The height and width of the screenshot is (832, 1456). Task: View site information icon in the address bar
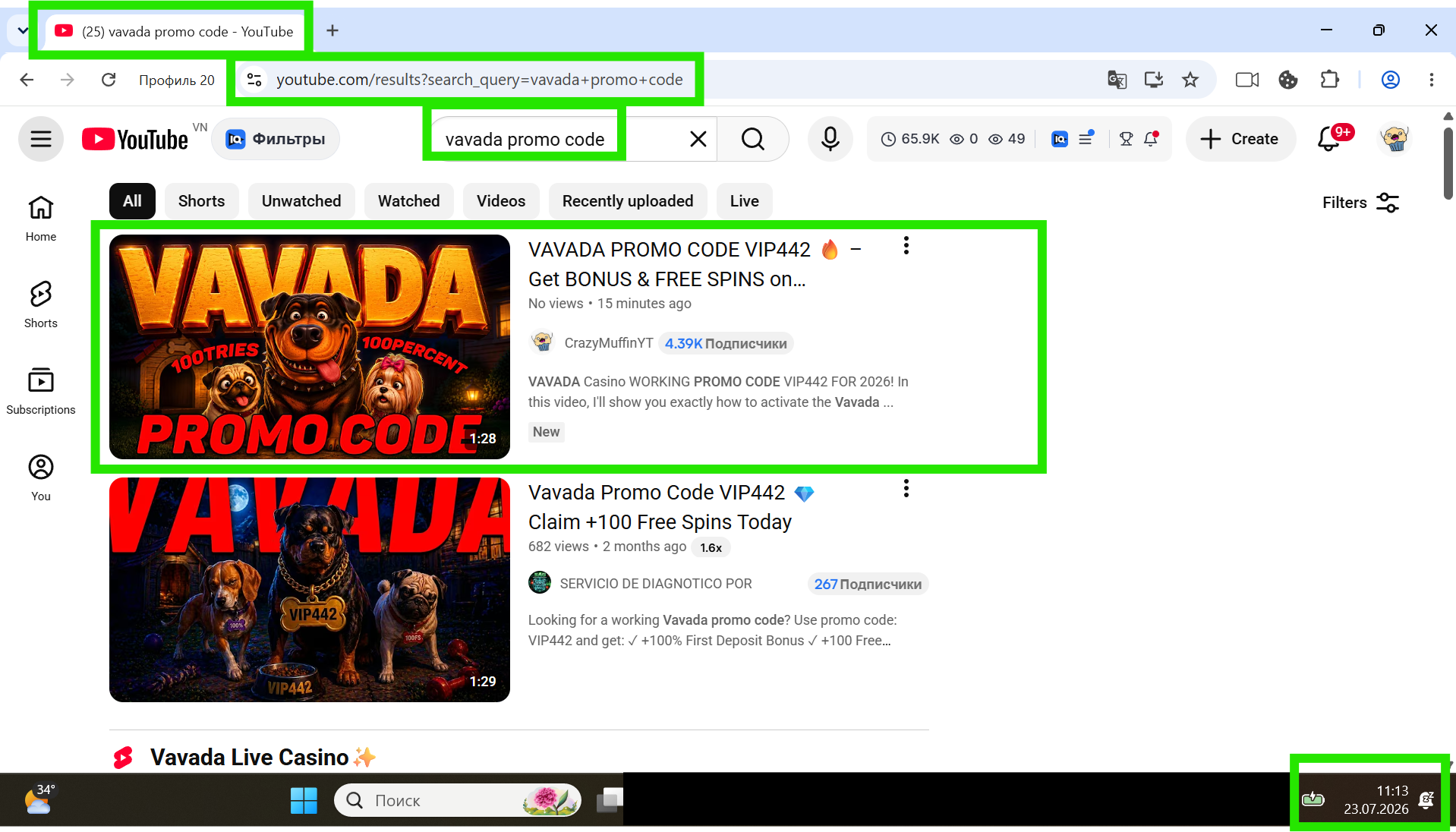pos(254,80)
